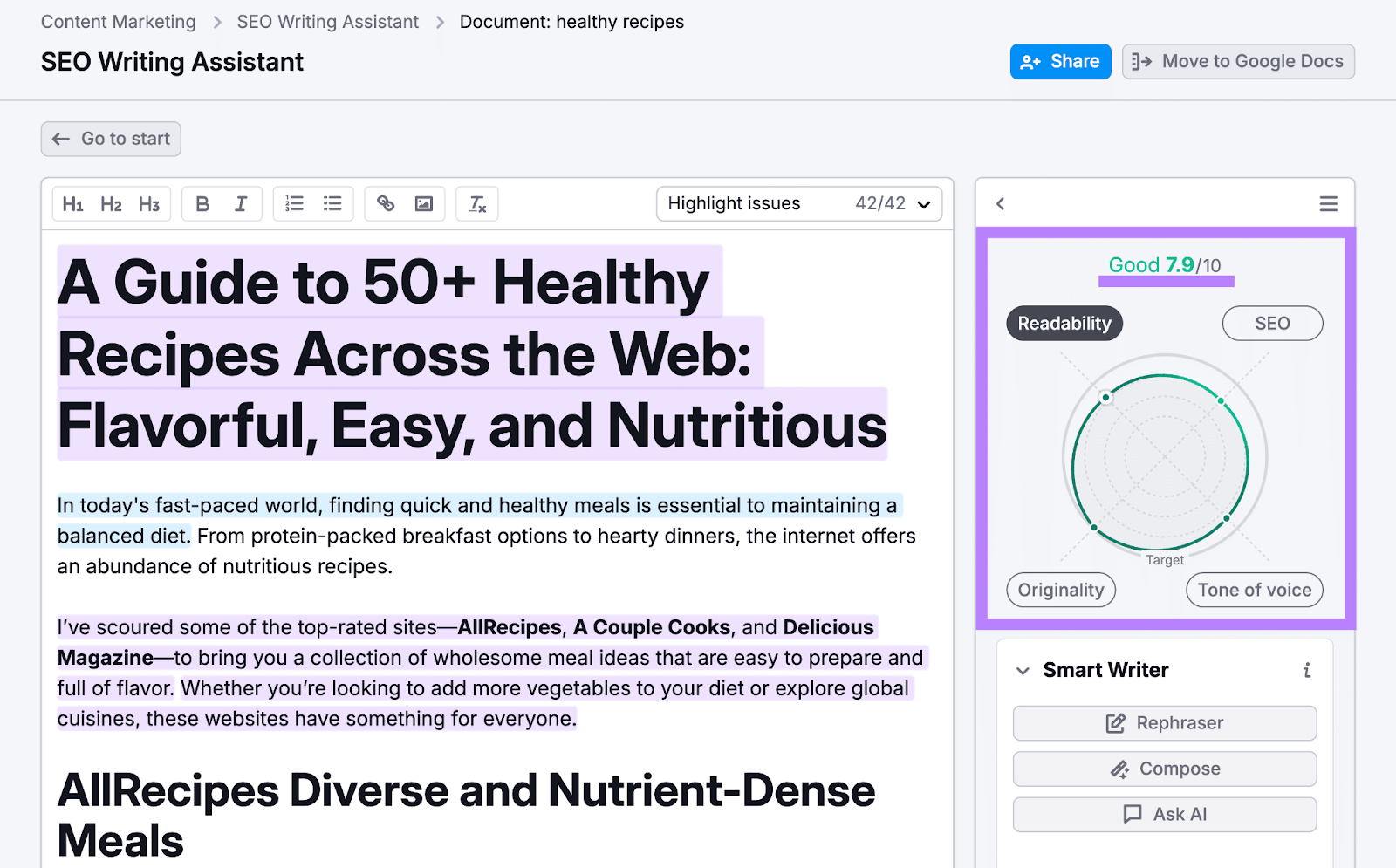Insert a link using the link icon
1396x868 pixels.
click(x=386, y=203)
